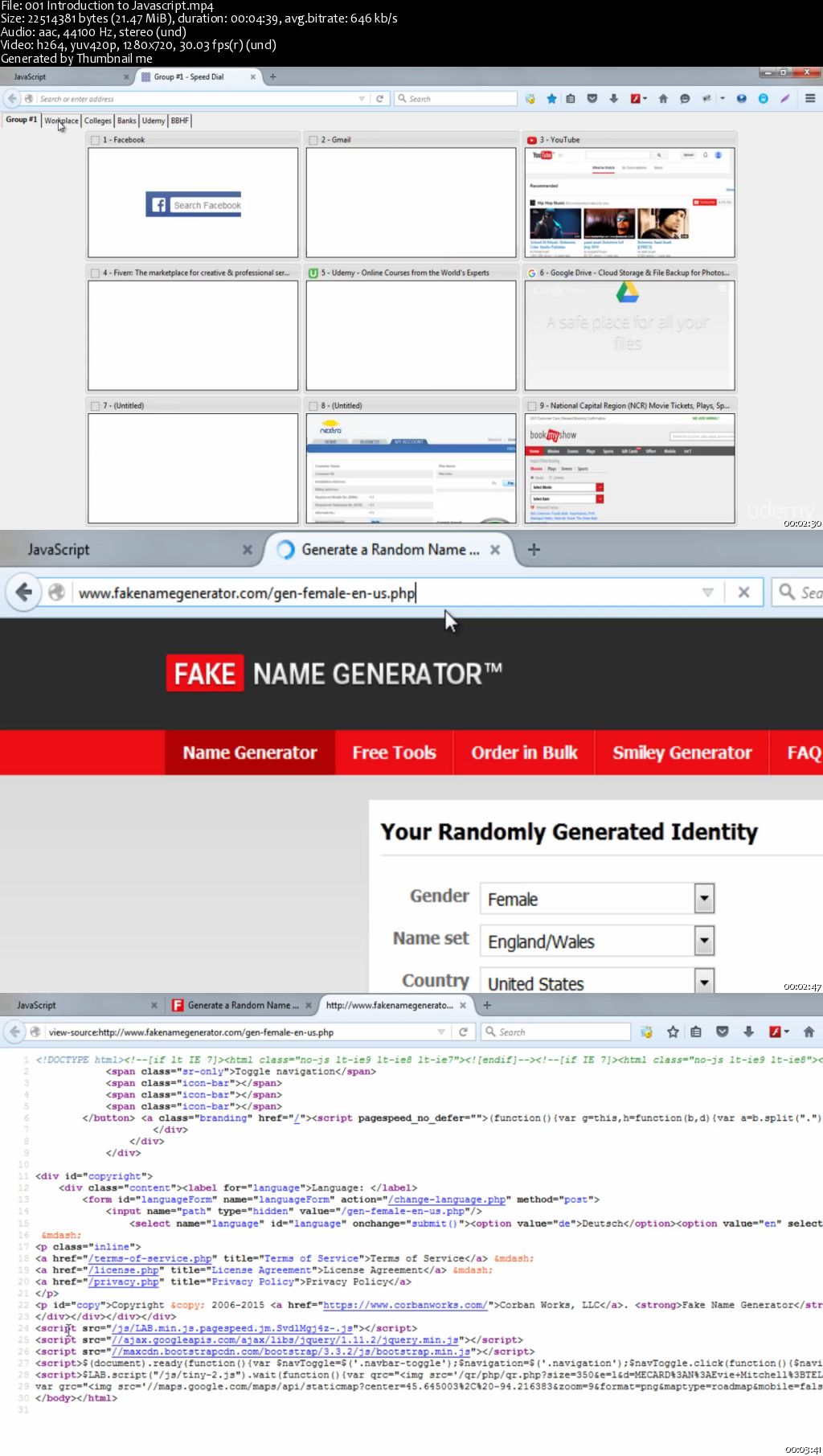Tick the checkbox on the Gmail dial
The image size is (823, 1456).
314,140
